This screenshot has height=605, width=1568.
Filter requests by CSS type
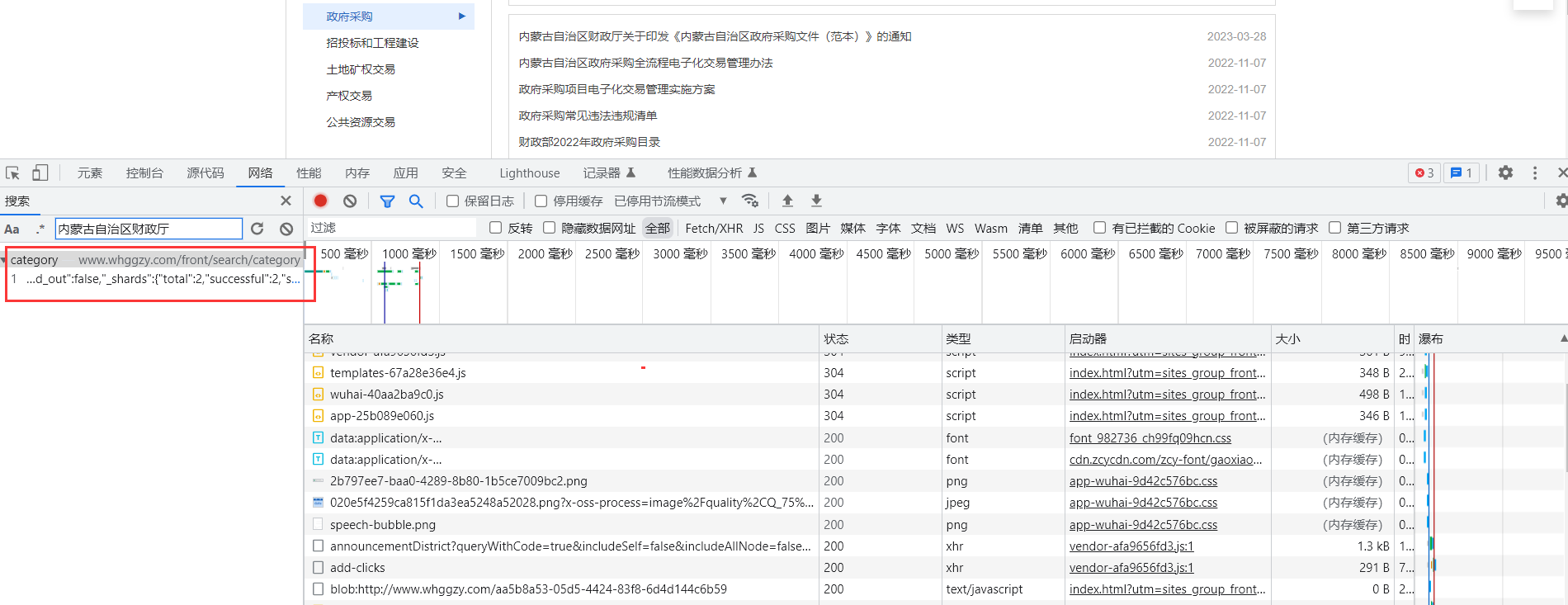point(785,228)
